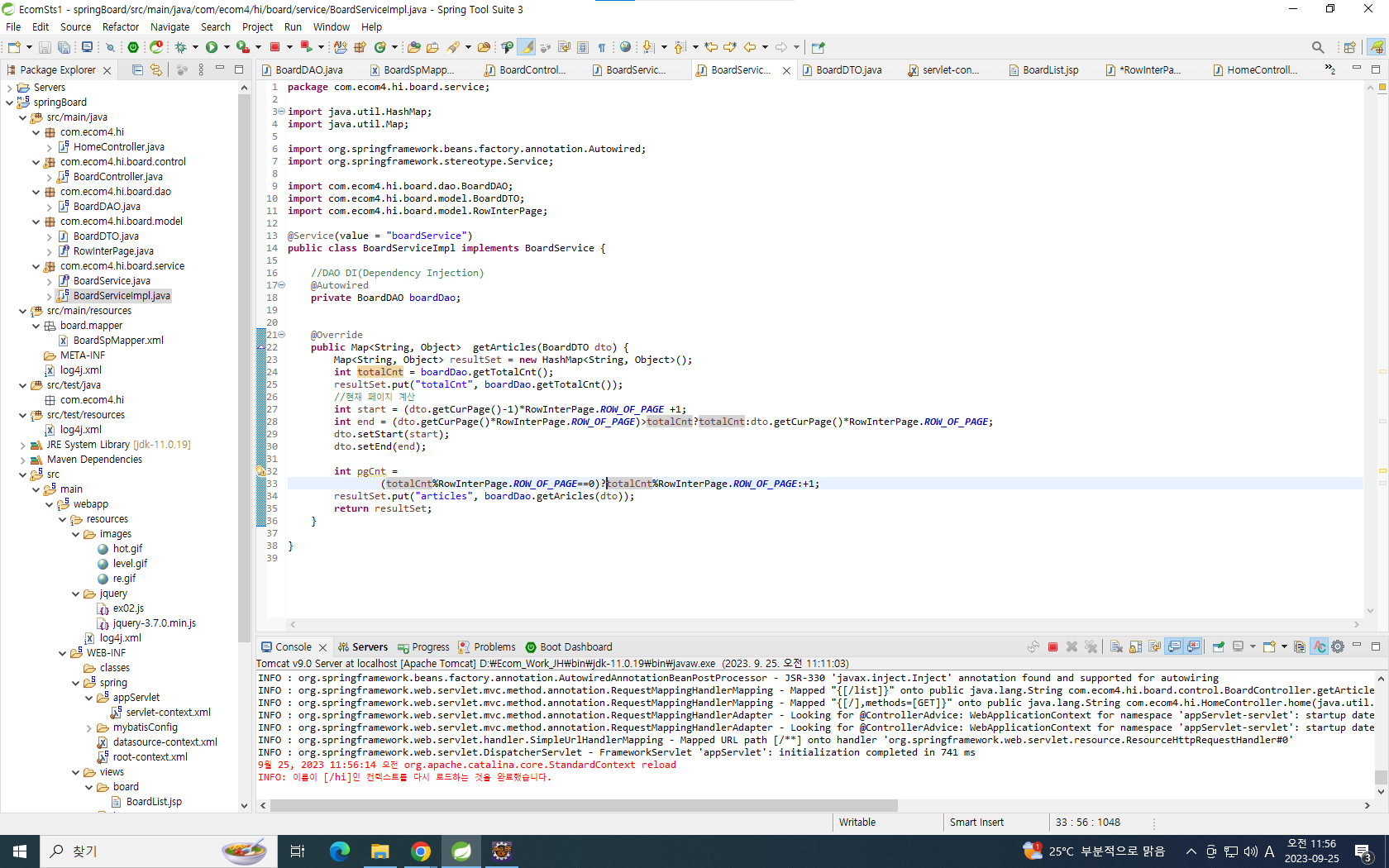1389x868 pixels.
Task: Click the Save icon in the toolbar
Action: click(45, 47)
